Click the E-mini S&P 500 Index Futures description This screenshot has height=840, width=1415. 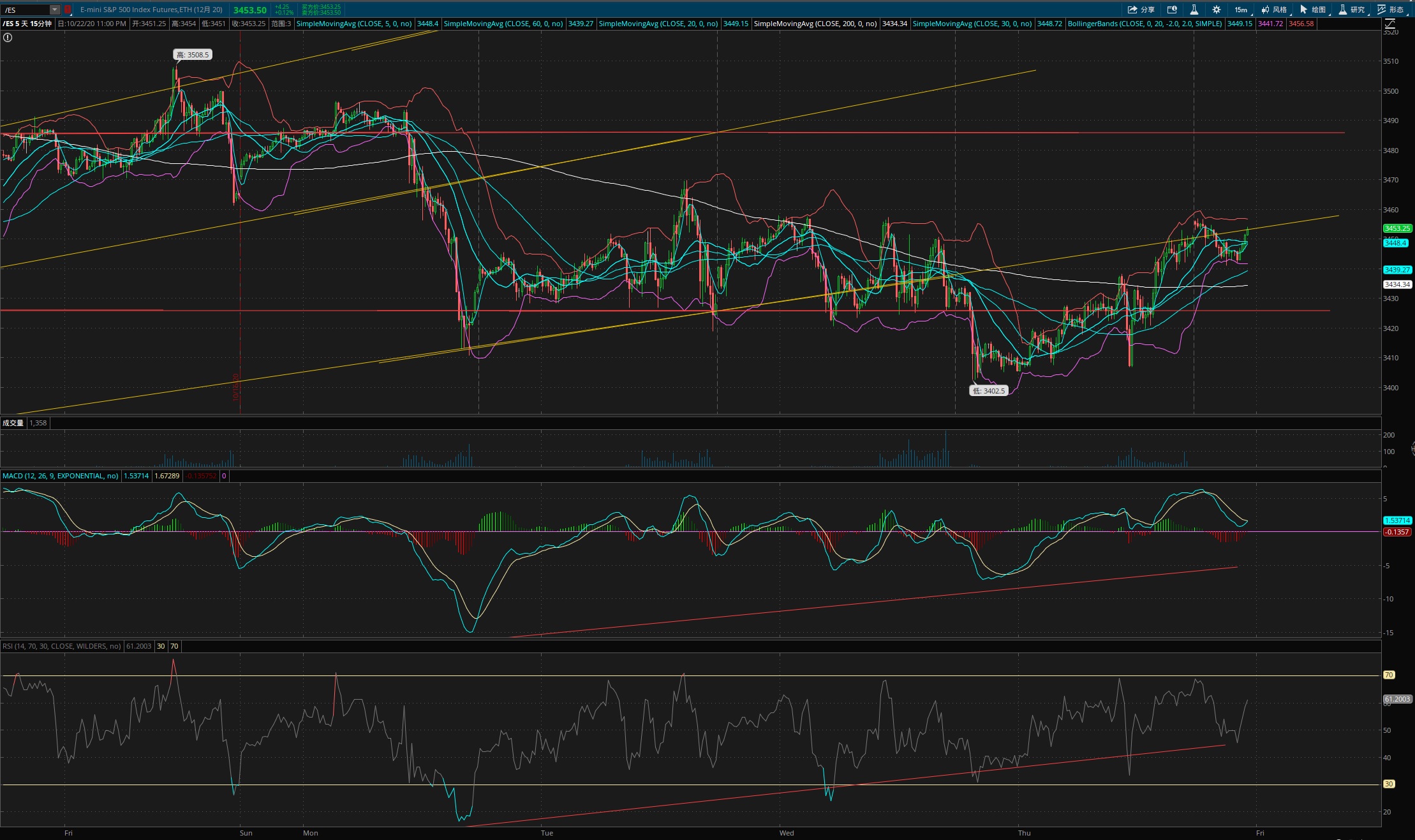tap(151, 10)
